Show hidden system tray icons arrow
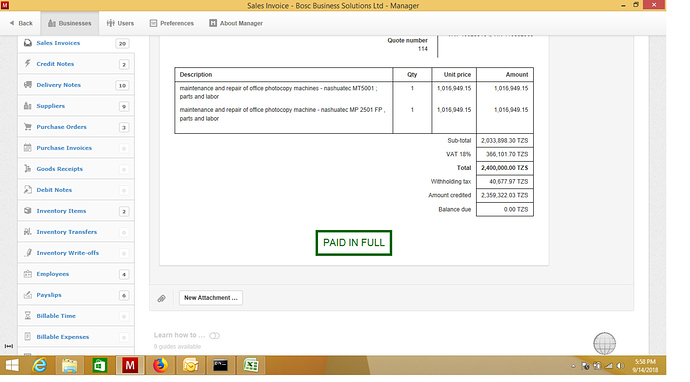Image resolution: width=690 pixels, height=382 pixels. (573, 366)
